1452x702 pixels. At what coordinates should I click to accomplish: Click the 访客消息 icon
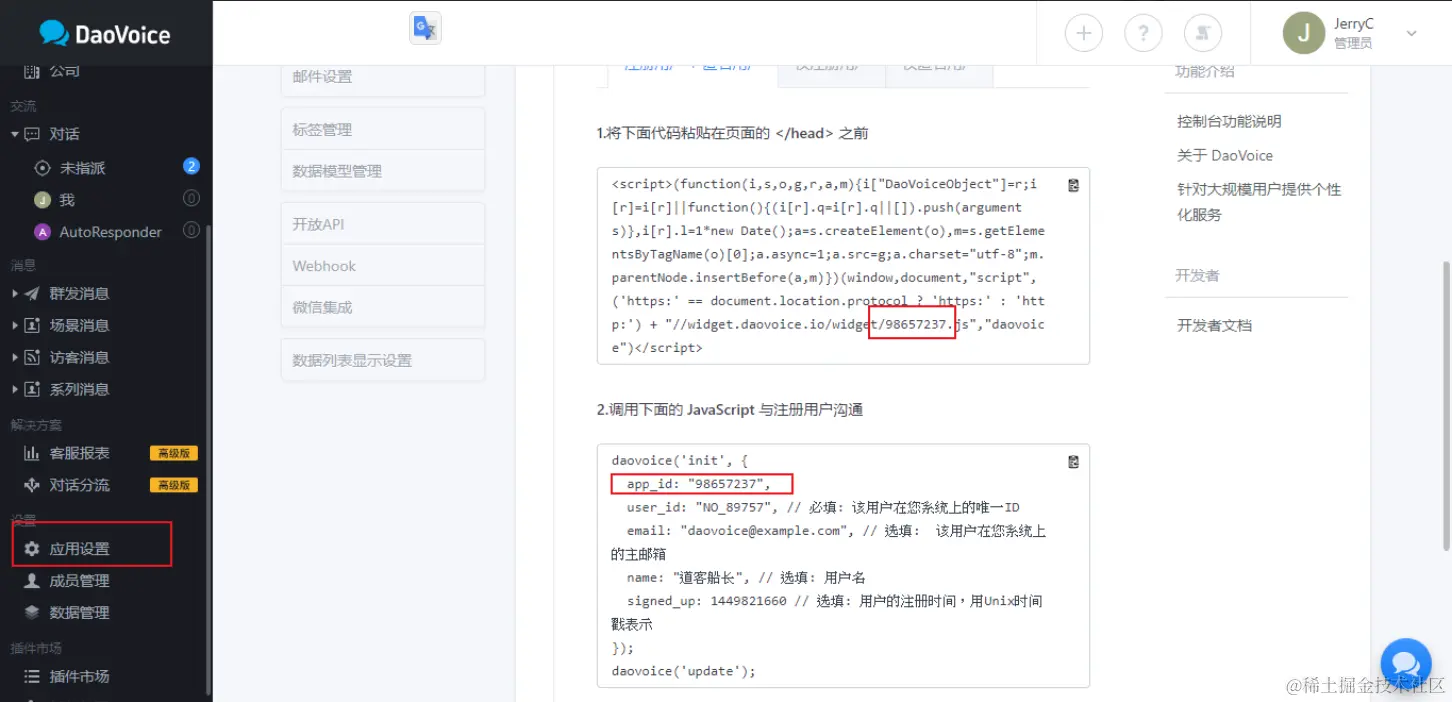tap(32, 358)
